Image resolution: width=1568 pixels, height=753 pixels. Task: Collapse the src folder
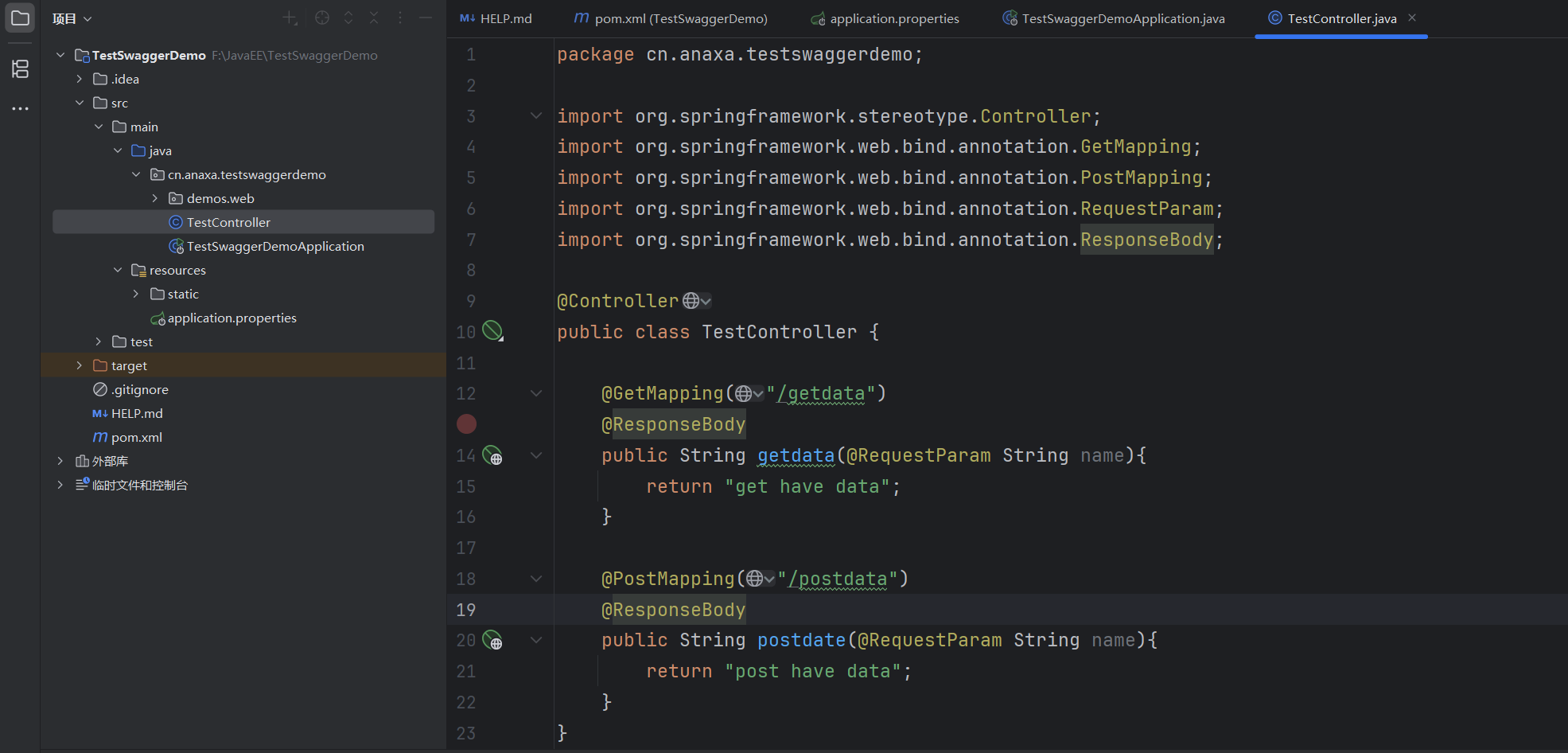[x=80, y=103]
